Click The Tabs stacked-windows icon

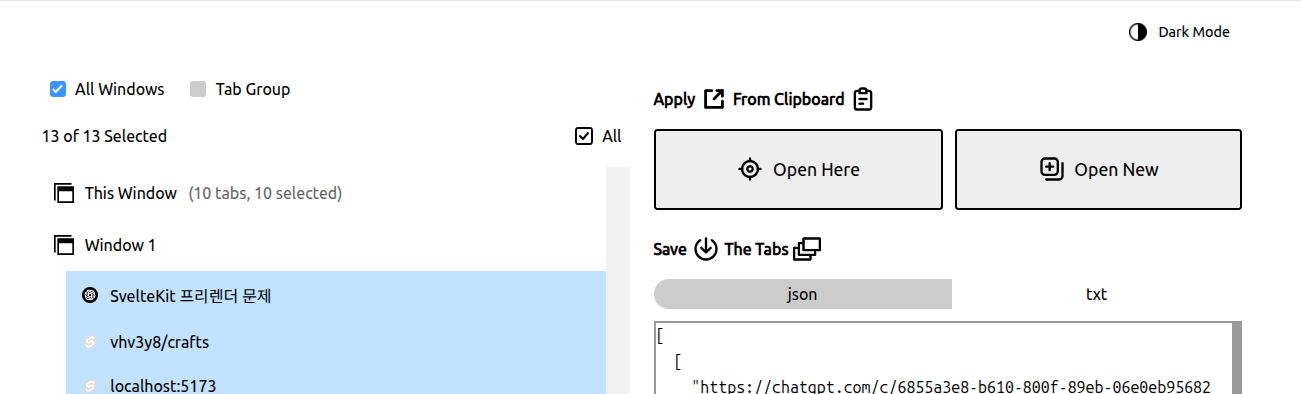809,249
